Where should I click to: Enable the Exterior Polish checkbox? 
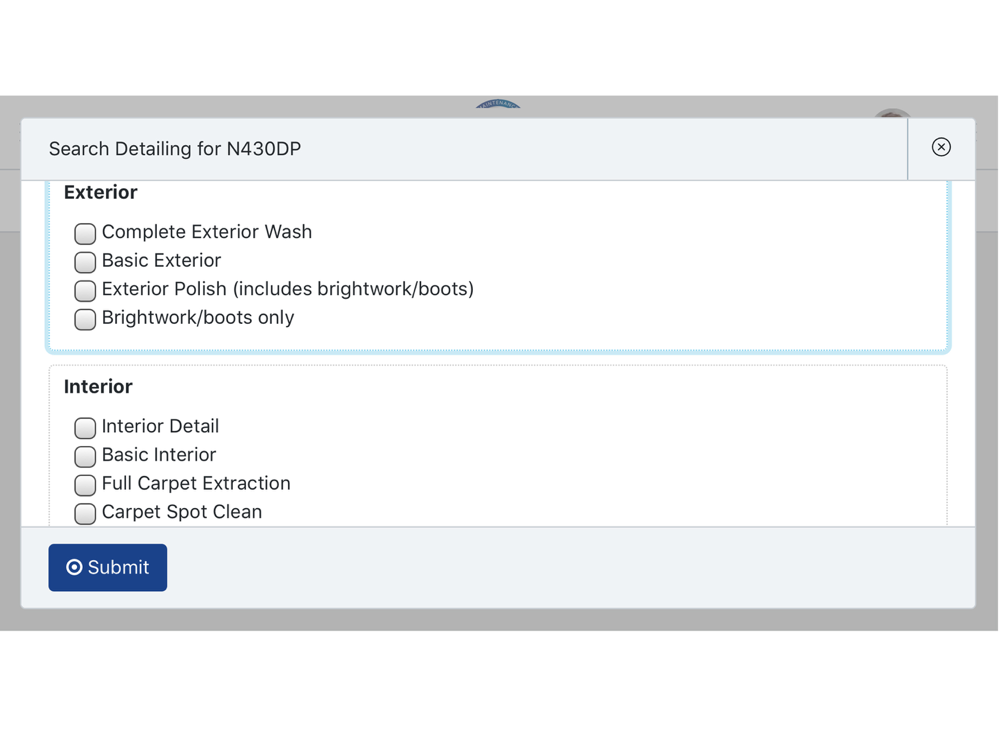coord(85,291)
